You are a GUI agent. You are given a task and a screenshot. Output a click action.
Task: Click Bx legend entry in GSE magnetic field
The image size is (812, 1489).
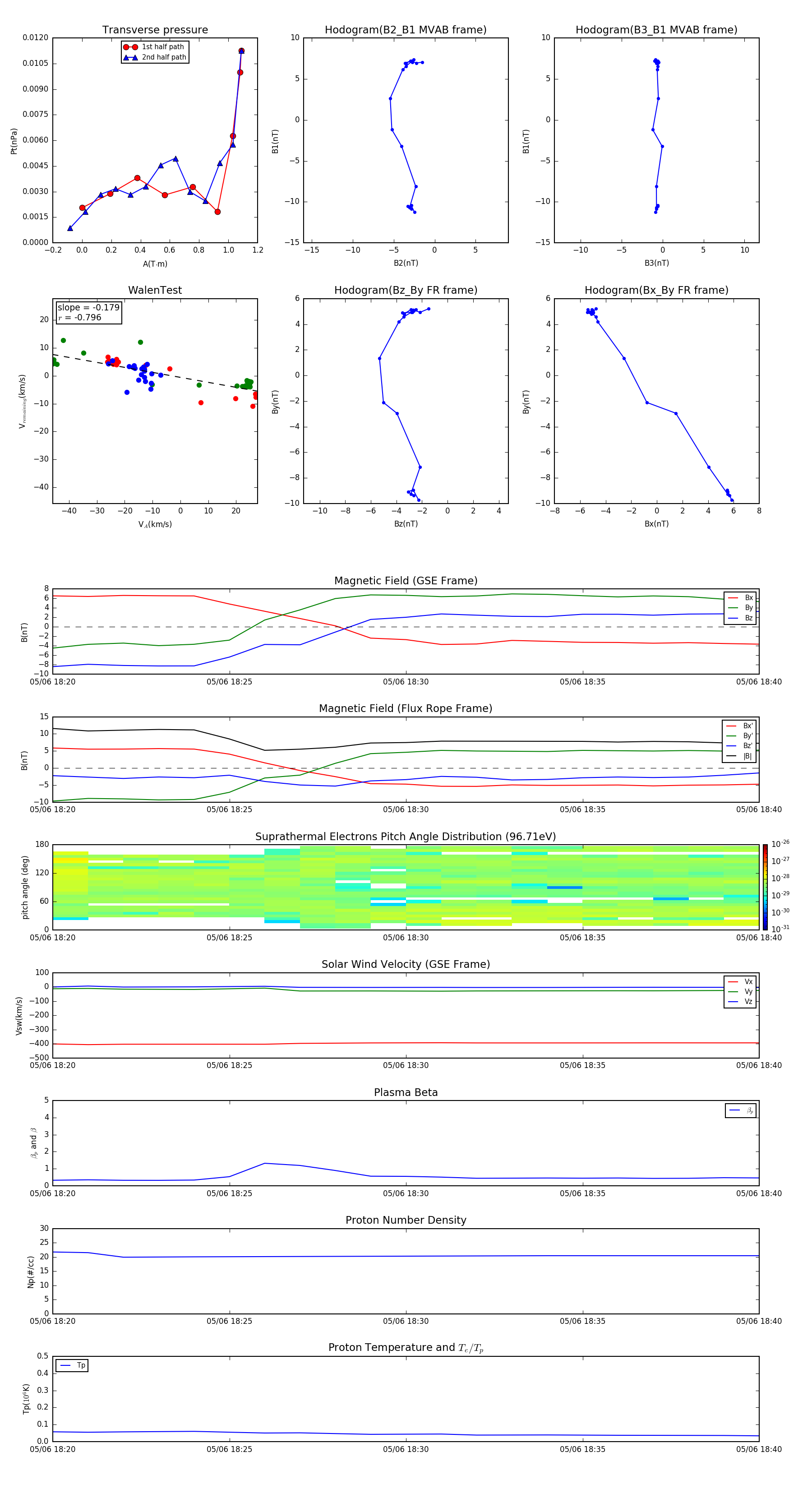click(740, 598)
